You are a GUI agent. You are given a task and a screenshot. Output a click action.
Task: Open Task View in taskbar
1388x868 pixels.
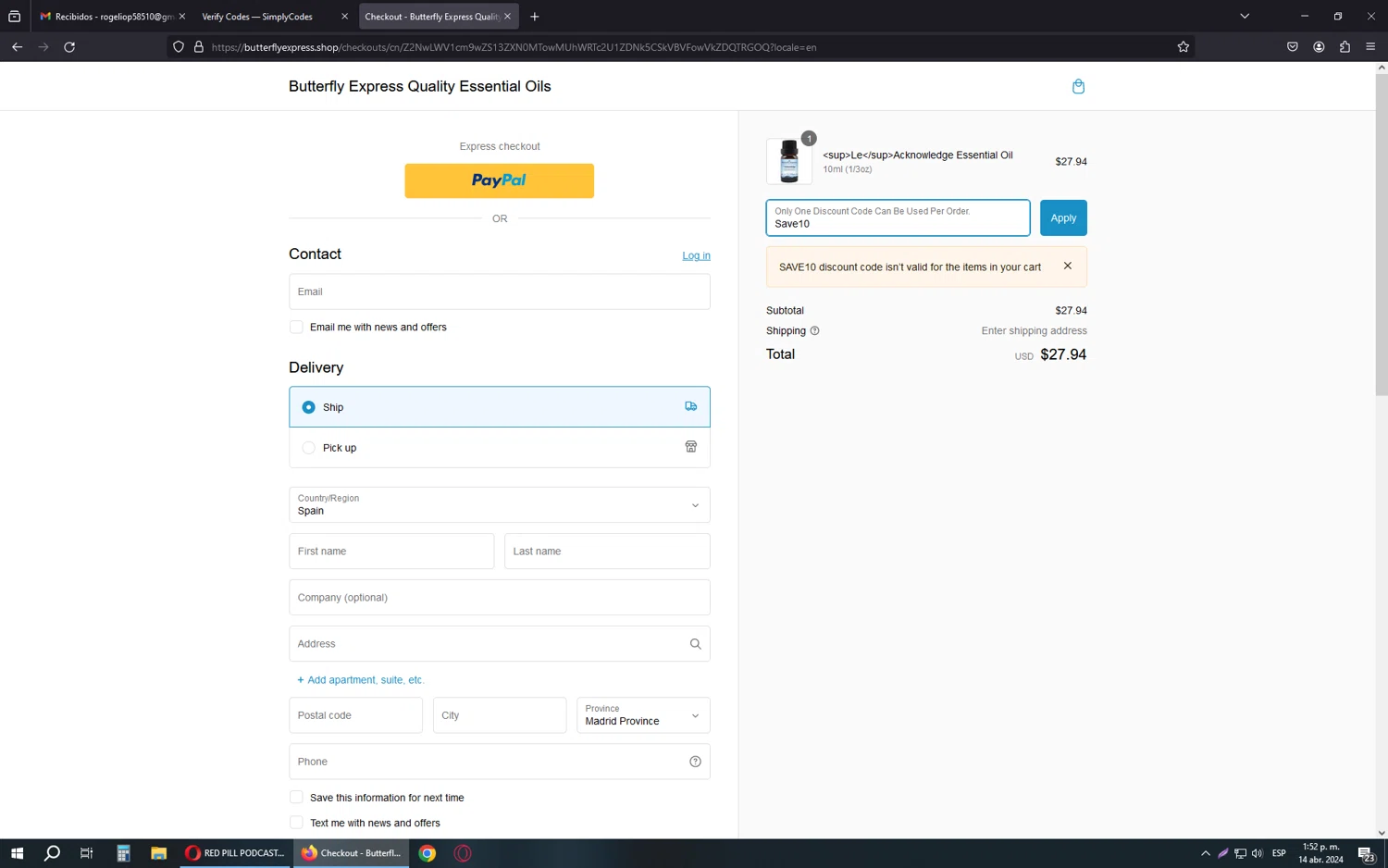point(86,853)
